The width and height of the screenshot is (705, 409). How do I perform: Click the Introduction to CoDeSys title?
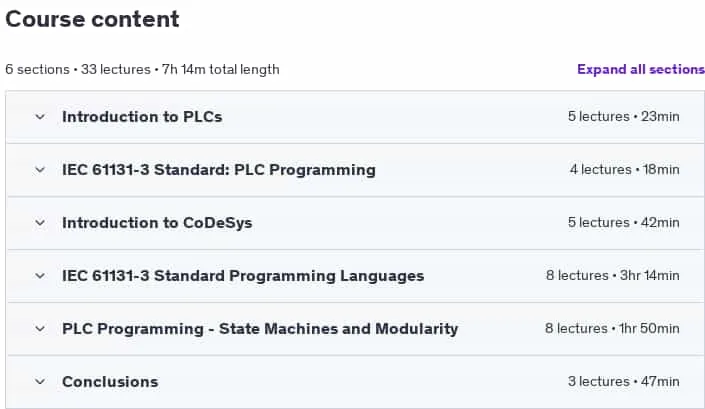tap(157, 223)
